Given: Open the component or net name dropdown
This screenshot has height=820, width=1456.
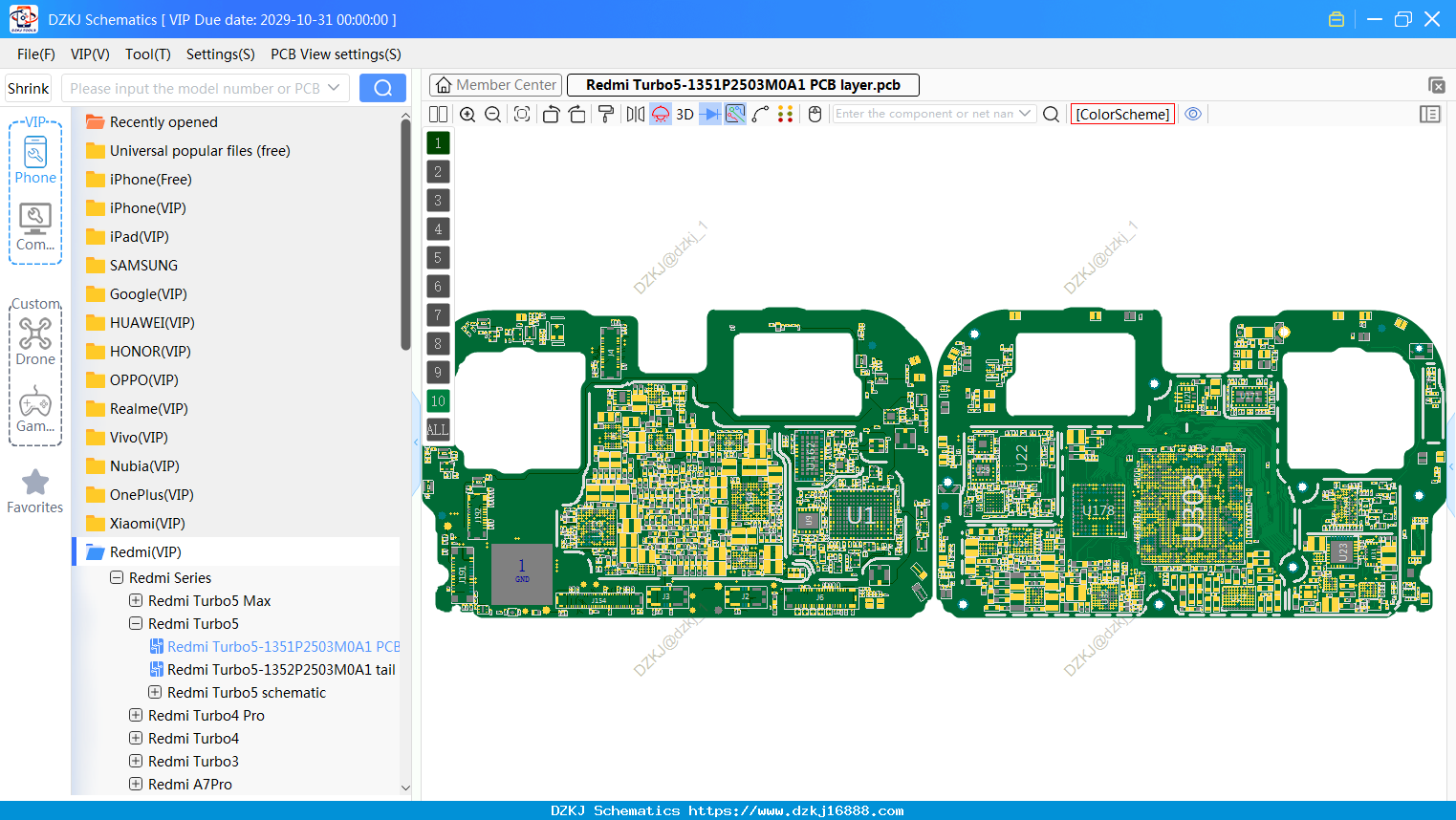Looking at the screenshot, I should pyautogui.click(x=1025, y=114).
